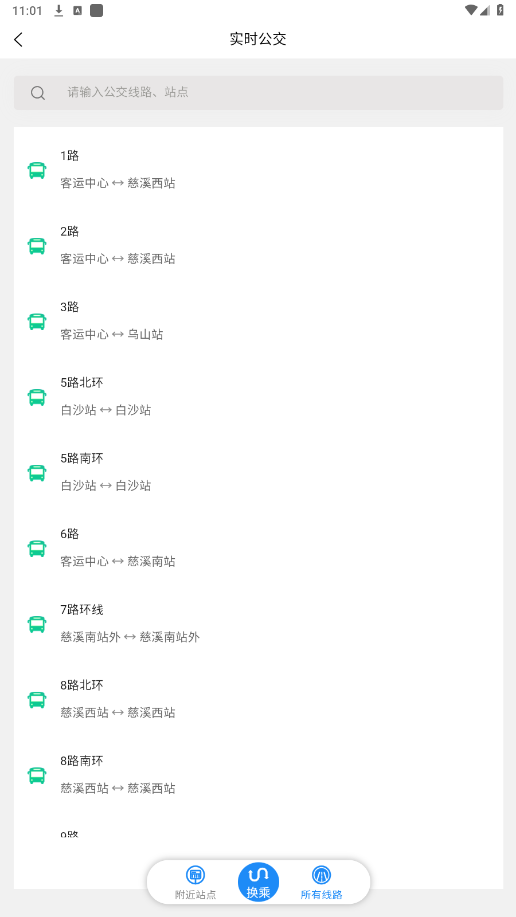This screenshot has width=516, height=917.
Task: Tap the search magnifier icon
Action: click(38, 93)
